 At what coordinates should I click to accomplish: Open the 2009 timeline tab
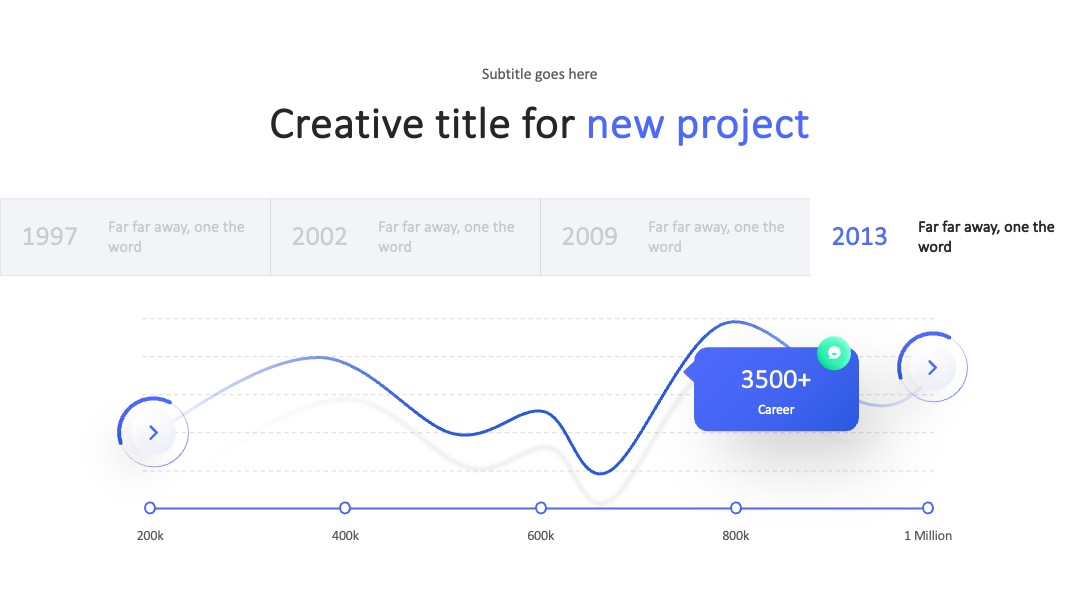coord(676,237)
